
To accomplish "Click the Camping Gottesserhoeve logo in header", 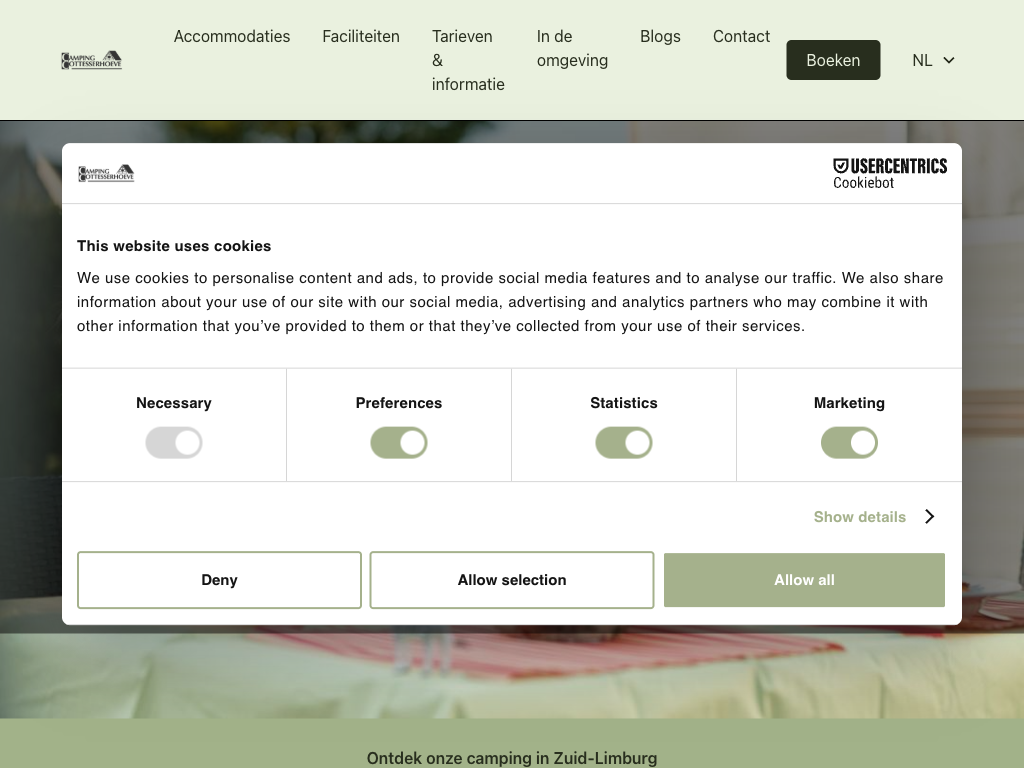I will point(91,60).
